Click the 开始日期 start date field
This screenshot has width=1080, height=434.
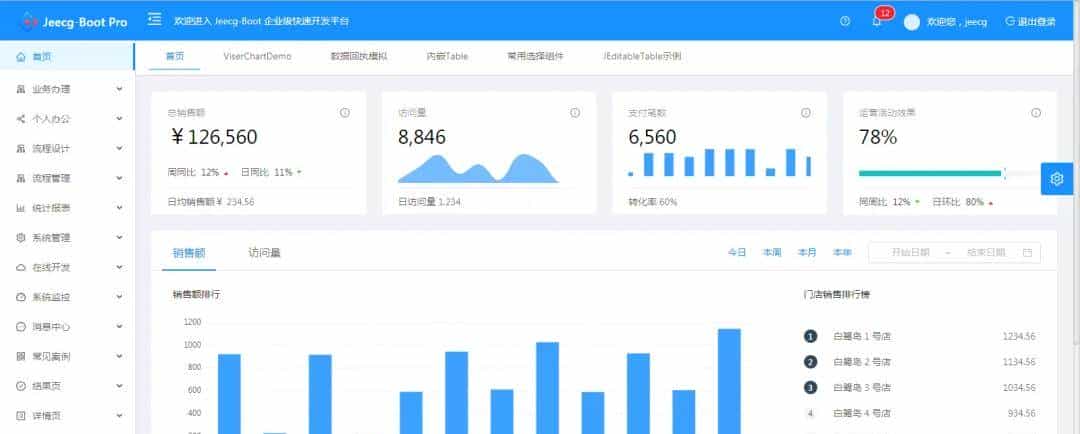911,253
